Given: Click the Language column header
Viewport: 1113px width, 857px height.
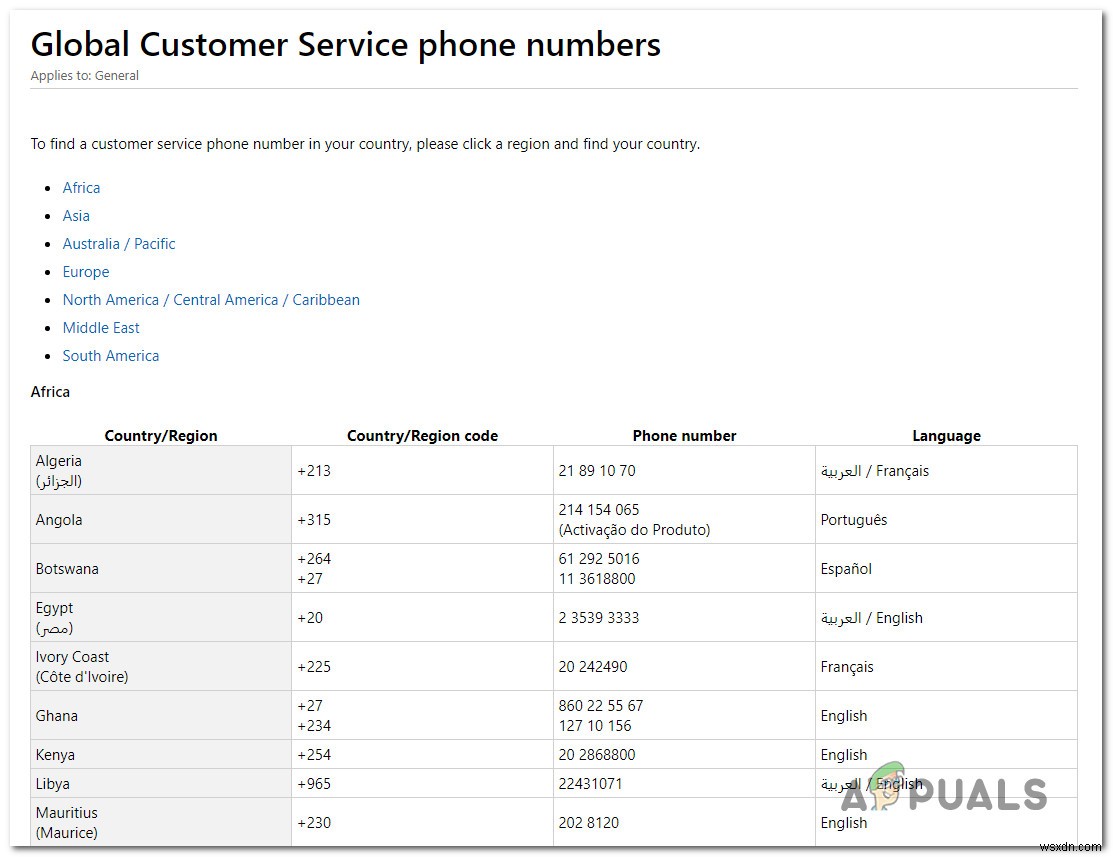Looking at the screenshot, I should pyautogui.click(x=946, y=436).
